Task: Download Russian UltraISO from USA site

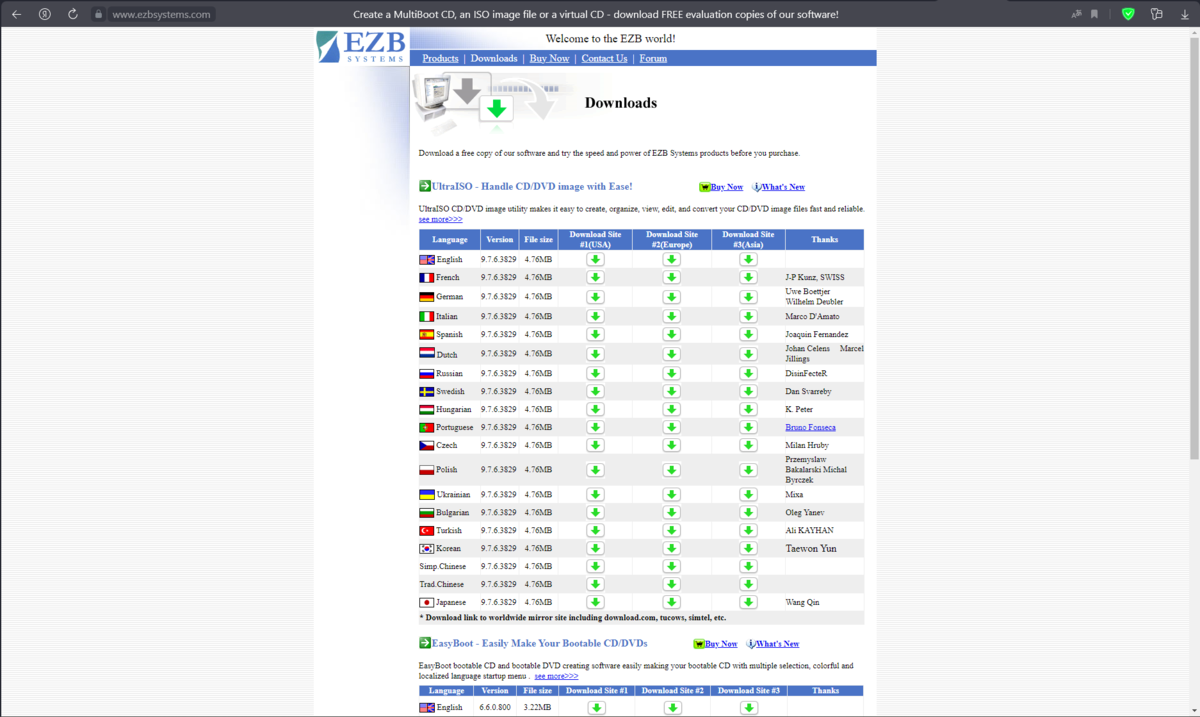Action: coord(595,373)
